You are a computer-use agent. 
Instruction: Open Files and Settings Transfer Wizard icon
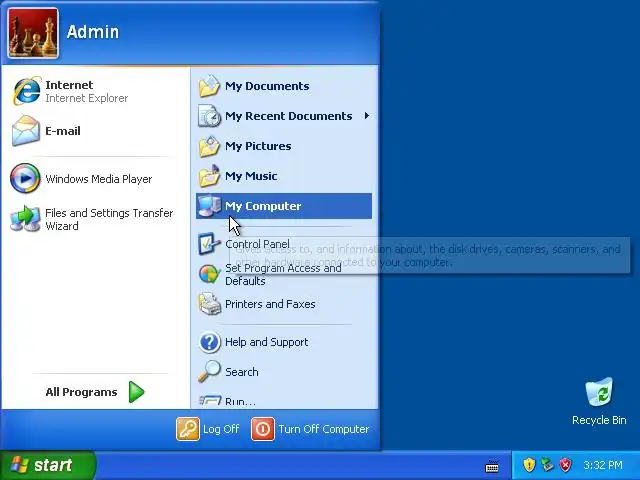pyautogui.click(x=25, y=219)
